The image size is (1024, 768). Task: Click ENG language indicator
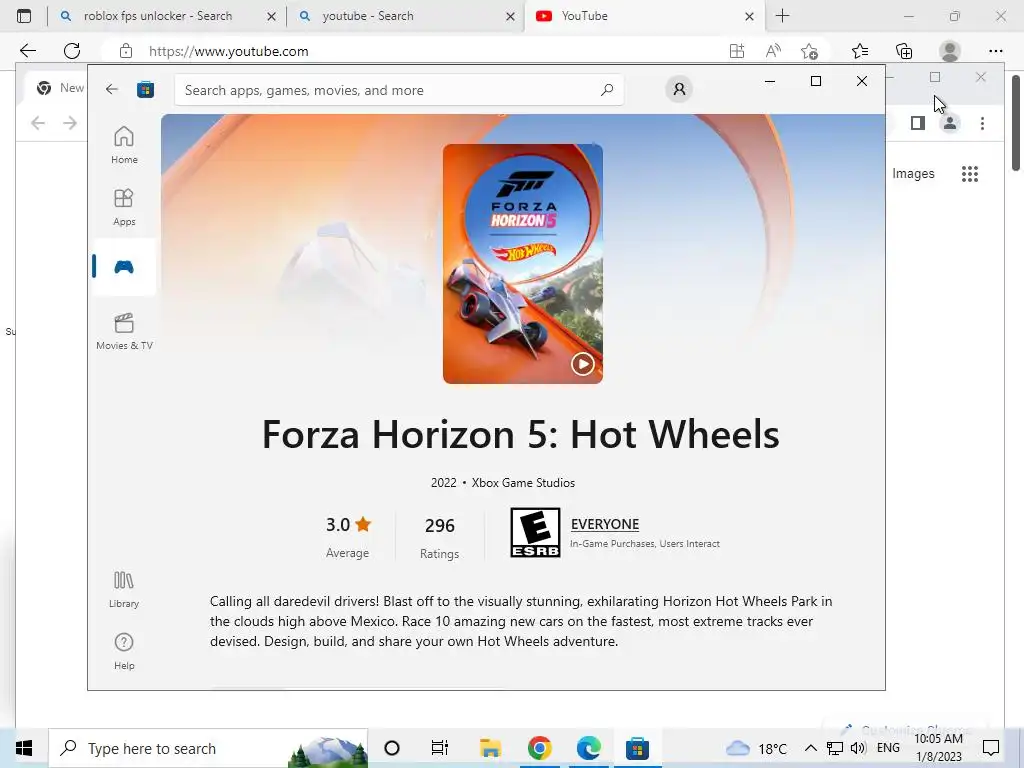888,748
